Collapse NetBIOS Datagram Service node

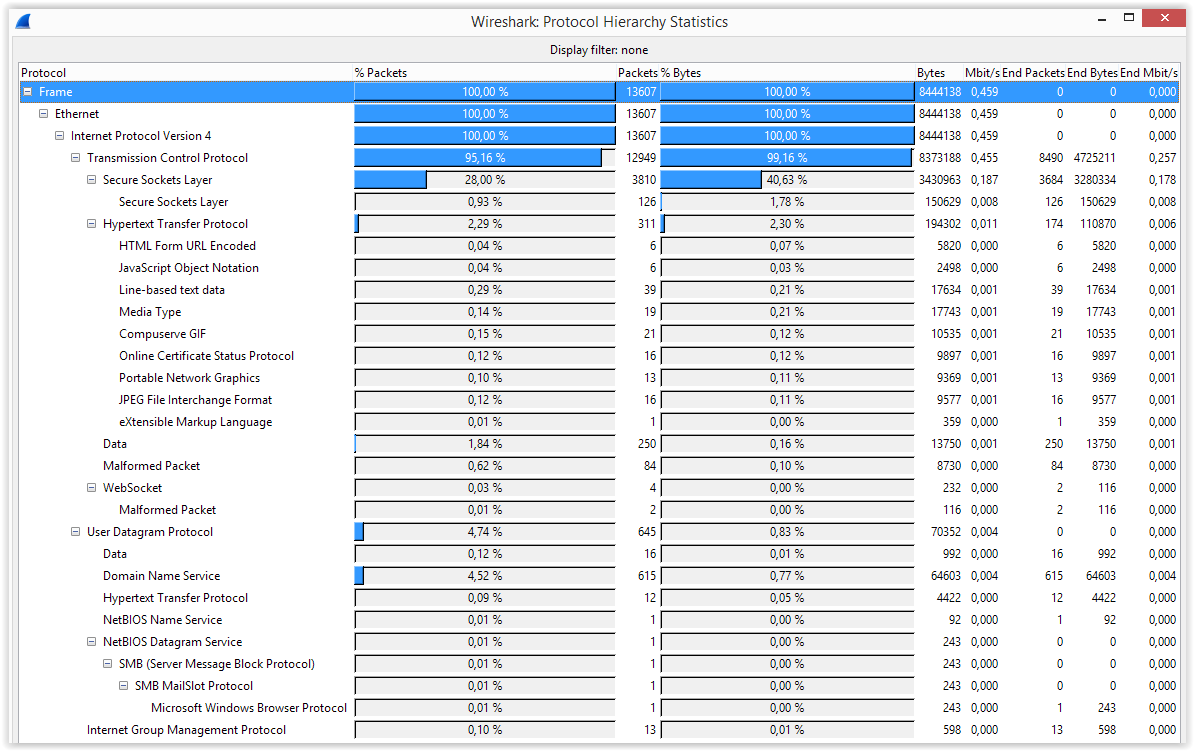tap(91, 641)
